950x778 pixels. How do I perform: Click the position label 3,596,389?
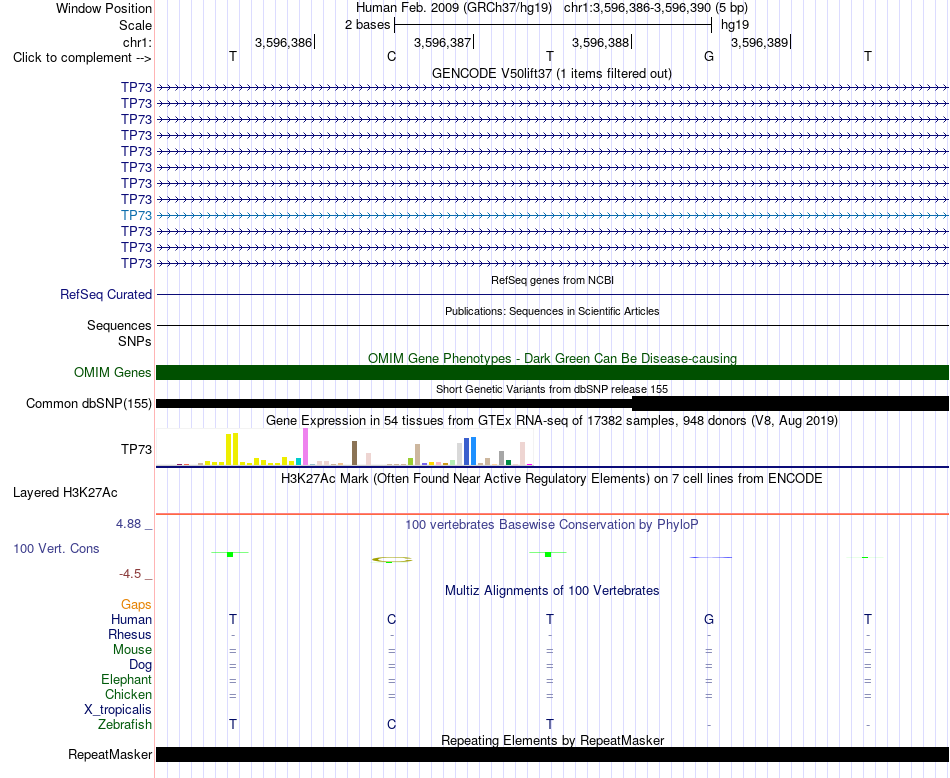(x=759, y=42)
